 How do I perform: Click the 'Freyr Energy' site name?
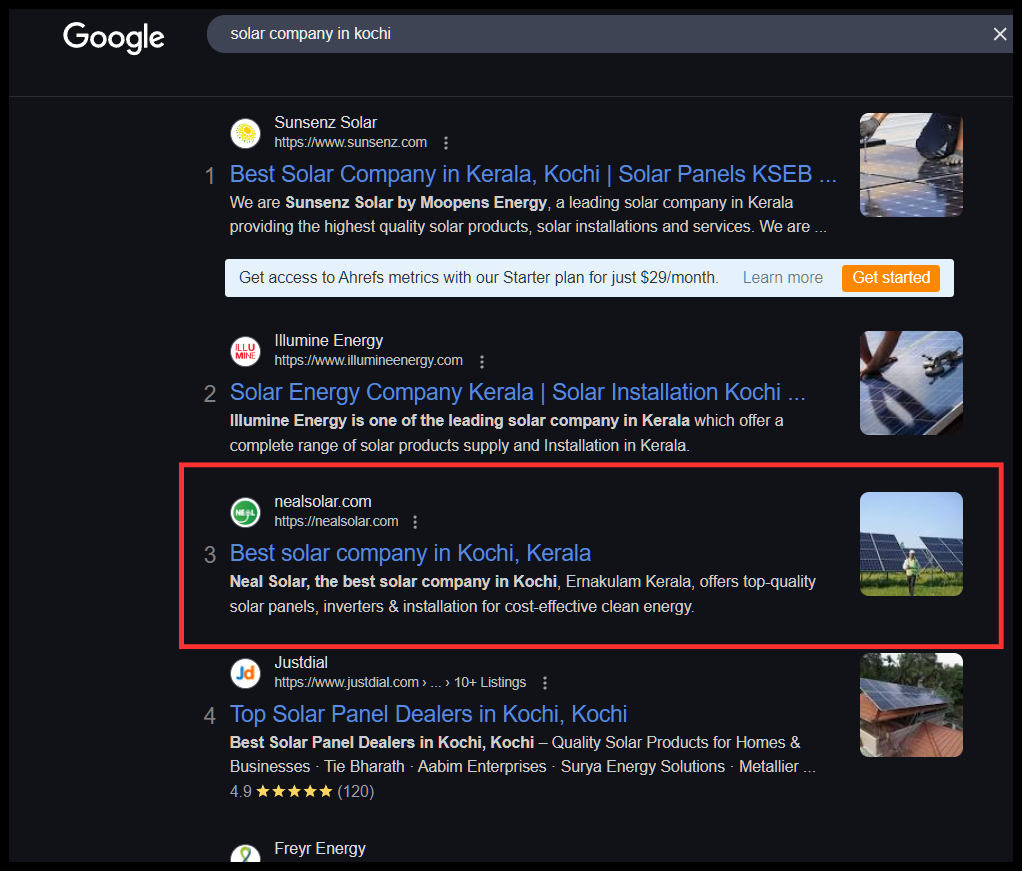[x=320, y=849]
